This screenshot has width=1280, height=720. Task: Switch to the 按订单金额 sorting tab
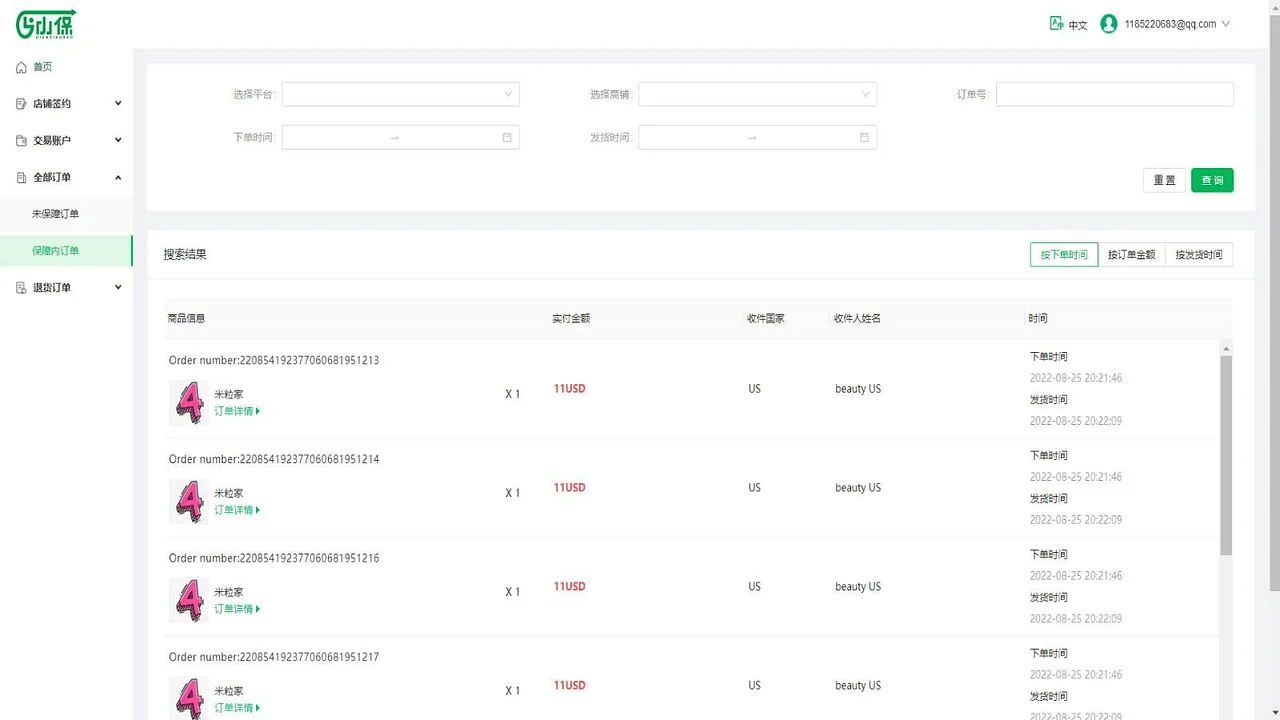[x=1131, y=254]
